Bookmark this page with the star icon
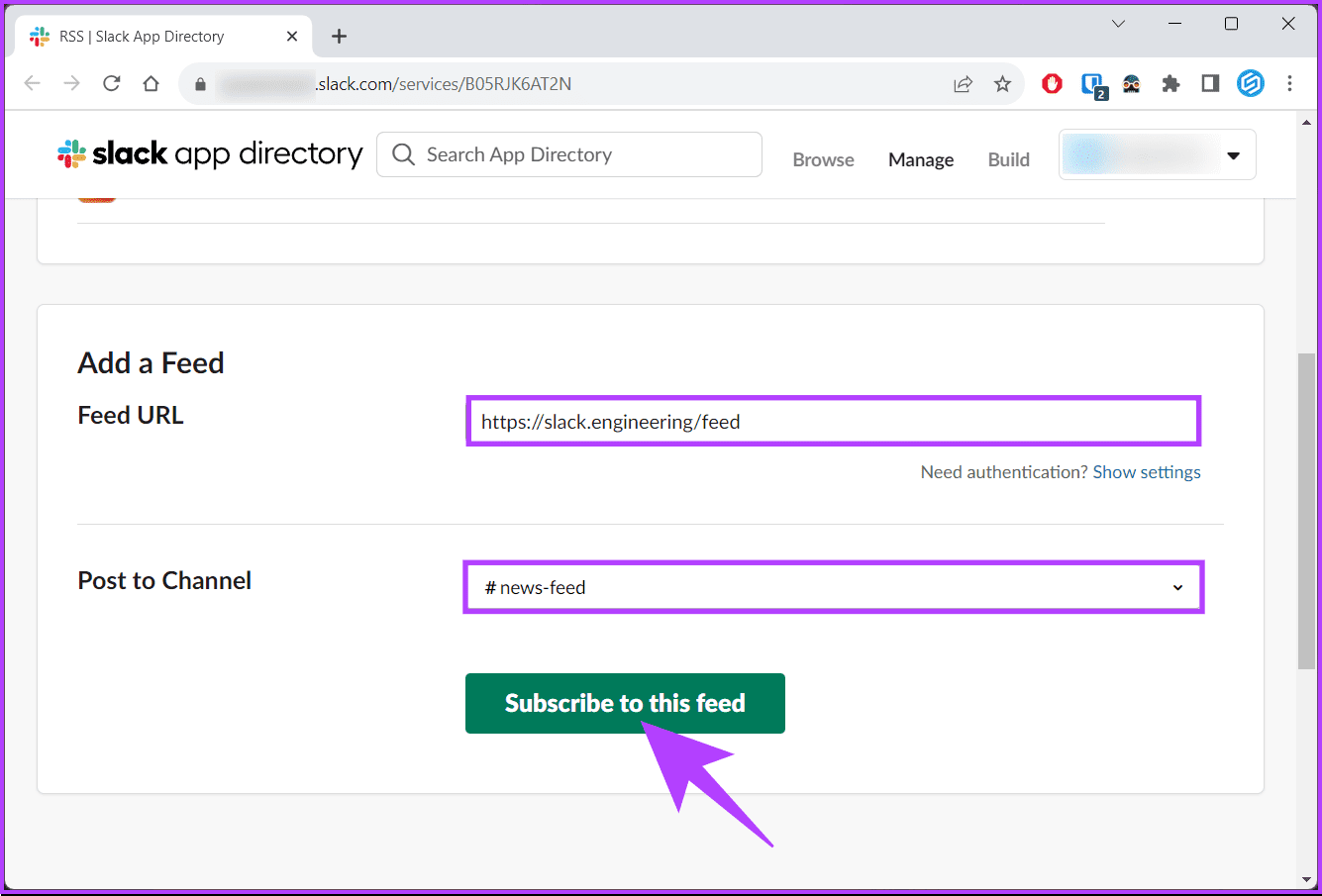1322x896 pixels. (1002, 84)
